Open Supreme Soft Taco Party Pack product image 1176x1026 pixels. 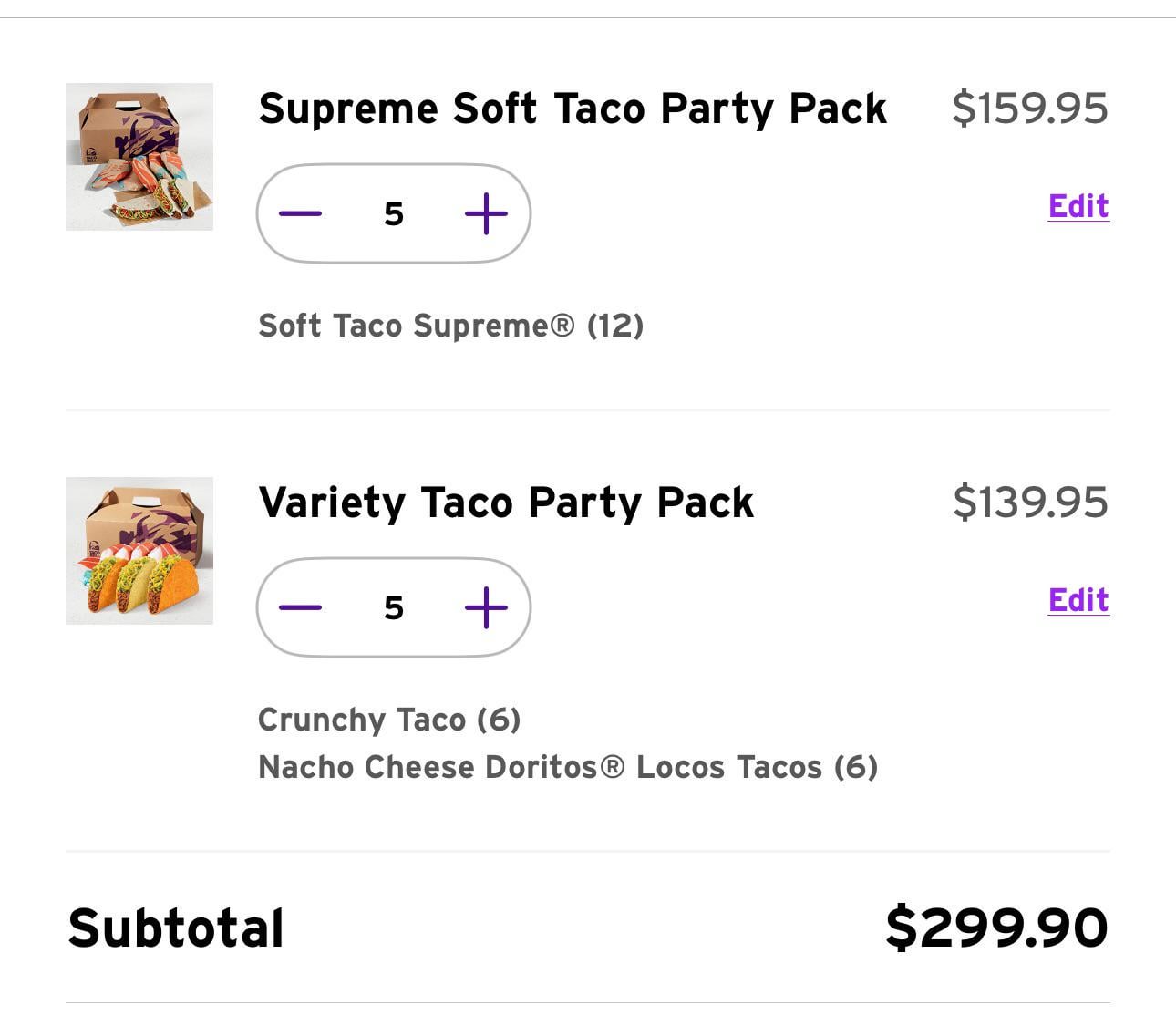tap(139, 157)
